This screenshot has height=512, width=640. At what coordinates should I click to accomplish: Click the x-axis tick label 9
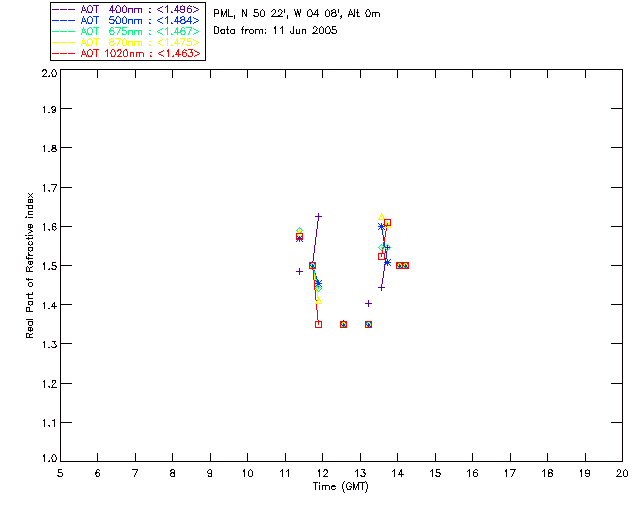click(x=210, y=473)
